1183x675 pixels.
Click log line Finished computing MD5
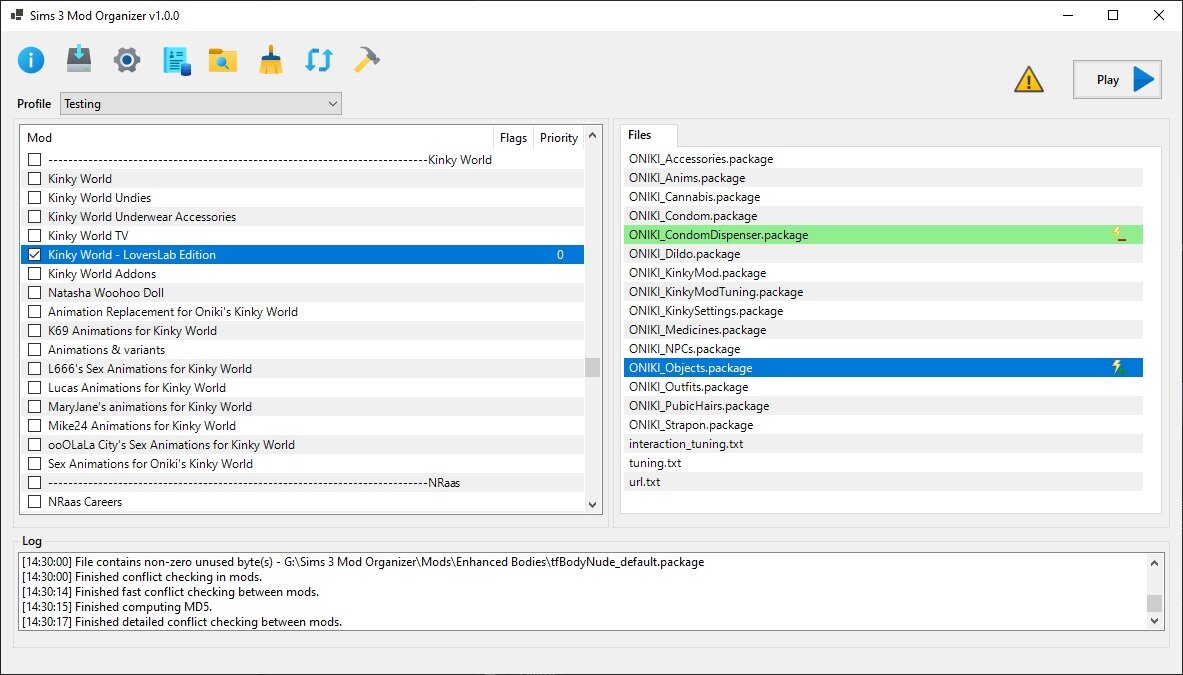(x=117, y=607)
